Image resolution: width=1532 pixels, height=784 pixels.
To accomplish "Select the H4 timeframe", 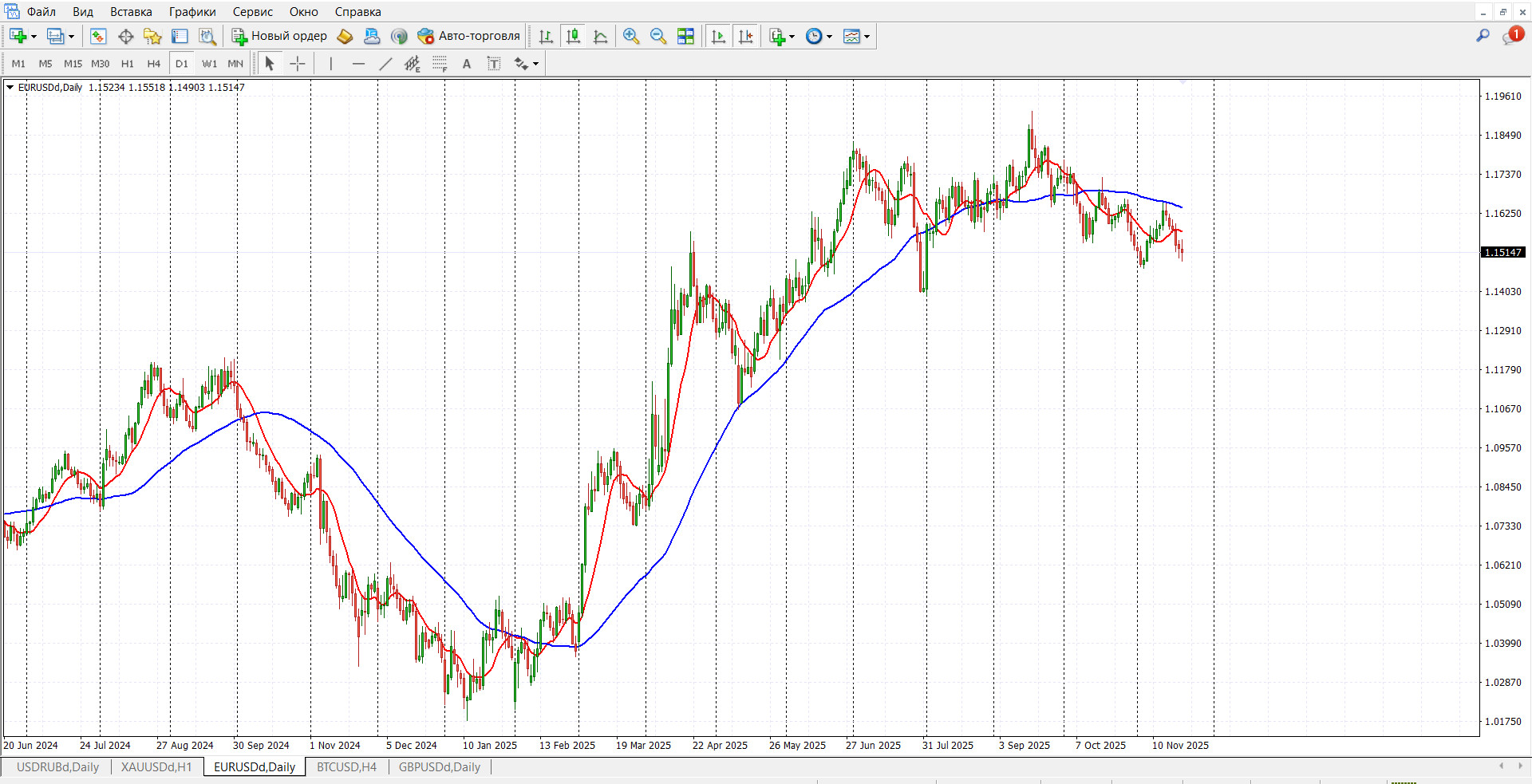I will [154, 64].
